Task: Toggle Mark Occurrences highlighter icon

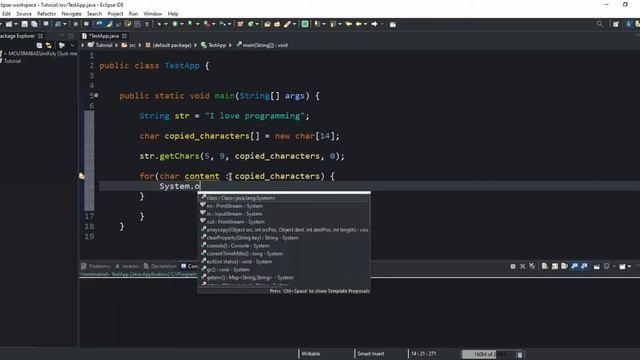Action: 109,24
